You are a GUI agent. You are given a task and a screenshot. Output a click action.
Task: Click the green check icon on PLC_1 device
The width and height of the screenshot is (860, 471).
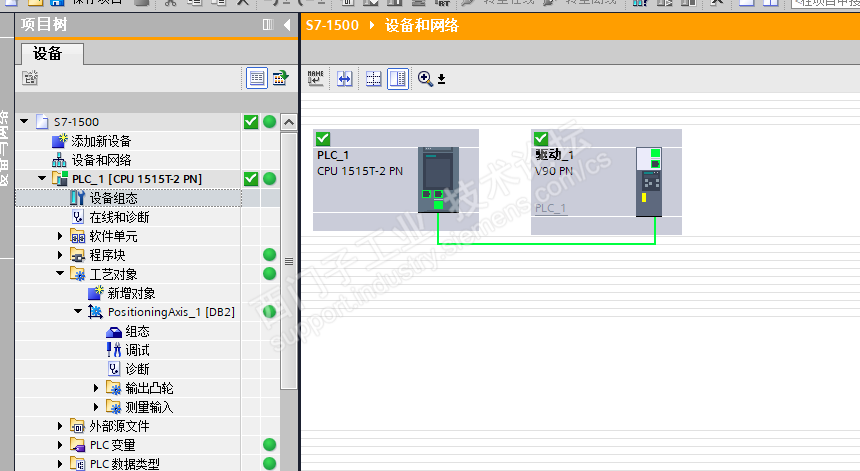click(x=323, y=138)
